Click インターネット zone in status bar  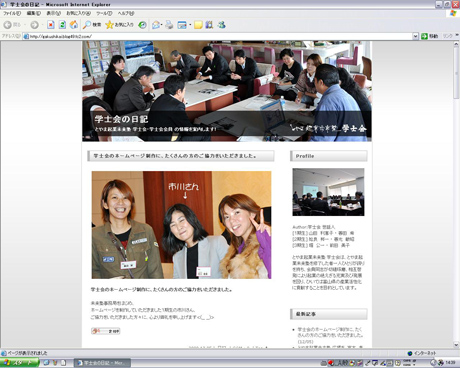tap(422, 353)
